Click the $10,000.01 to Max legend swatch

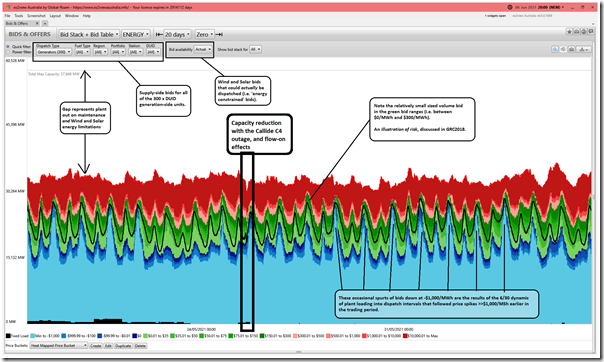(x=405, y=336)
